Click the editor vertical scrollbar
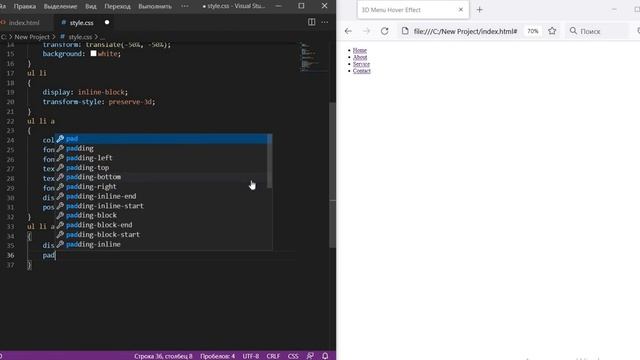 click(332, 175)
